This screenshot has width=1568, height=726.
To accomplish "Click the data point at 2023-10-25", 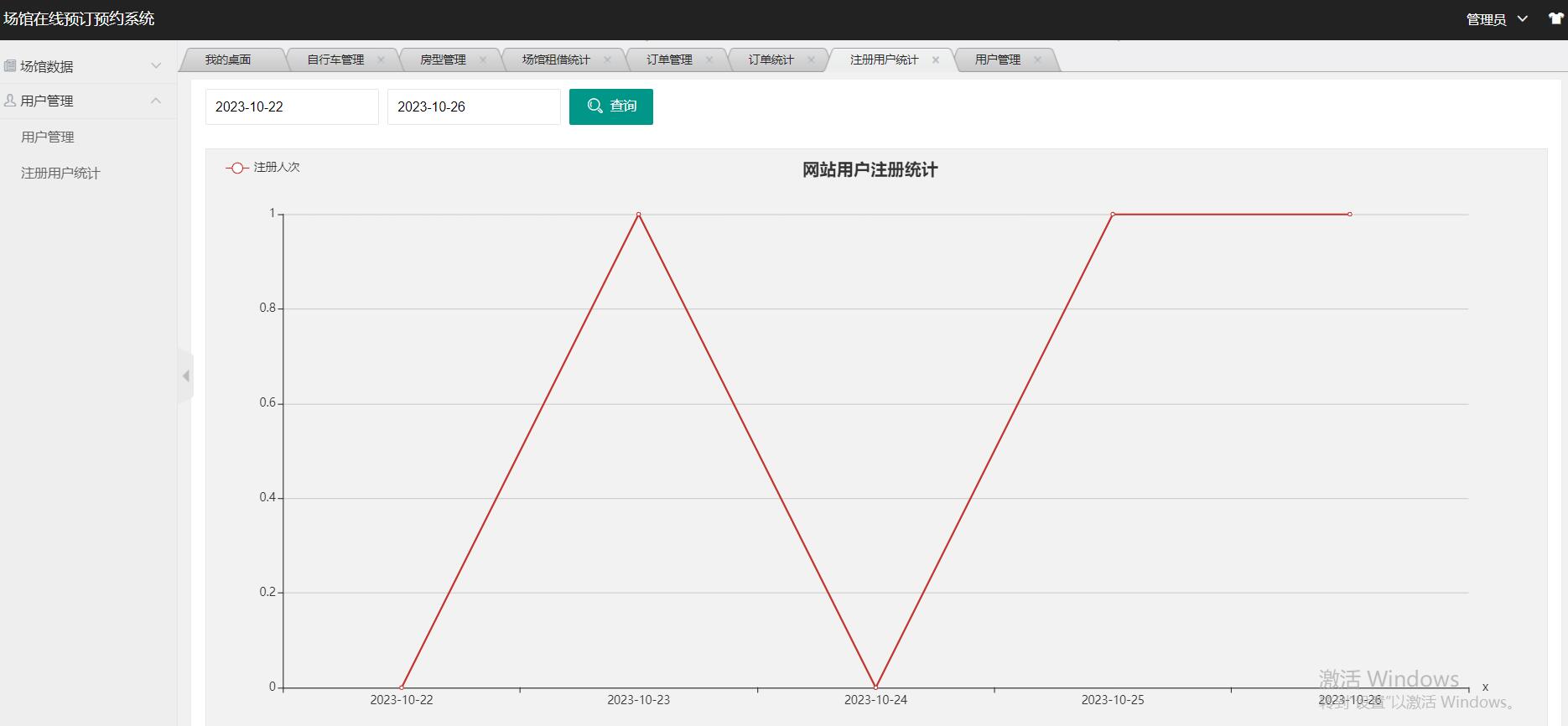I will (x=1113, y=215).
